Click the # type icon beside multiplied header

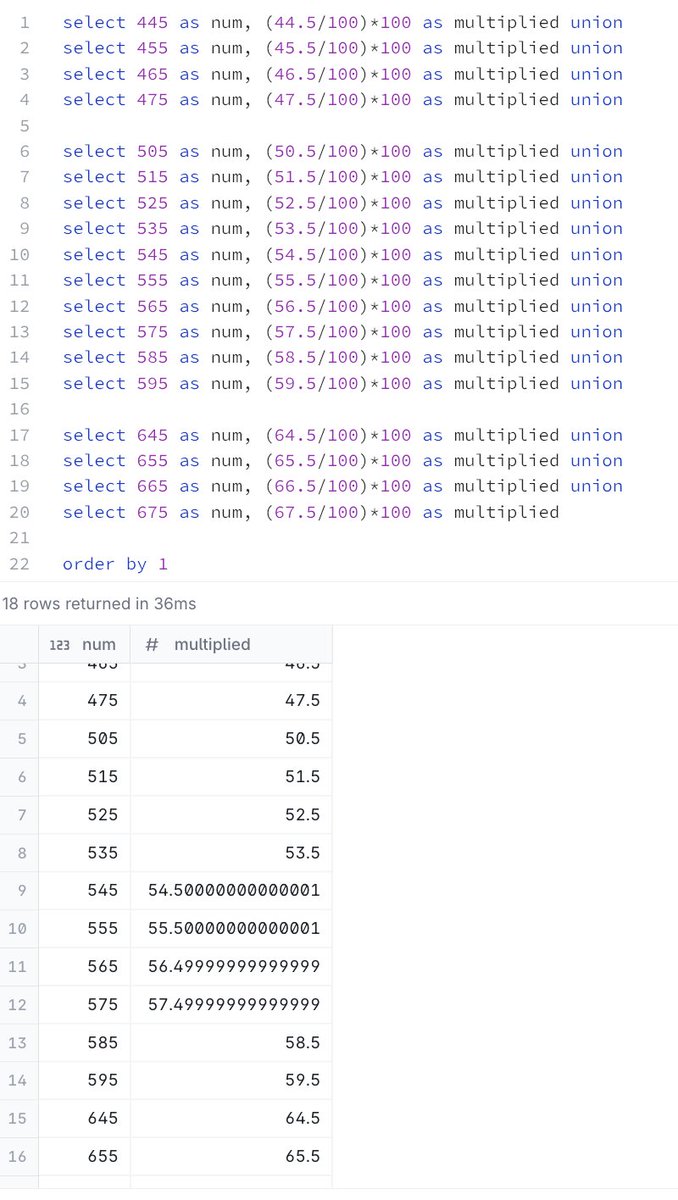click(152, 645)
